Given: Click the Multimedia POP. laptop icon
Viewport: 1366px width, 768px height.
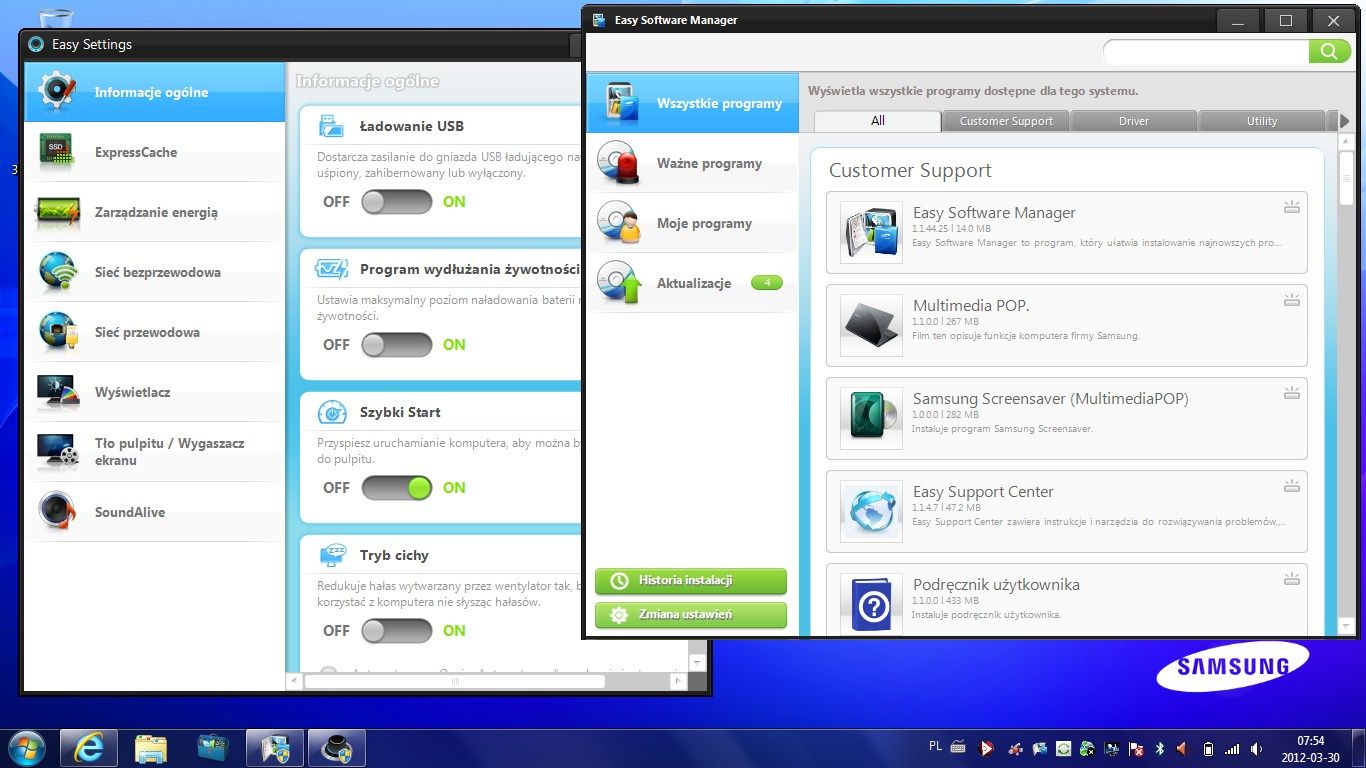Looking at the screenshot, I should click(871, 325).
